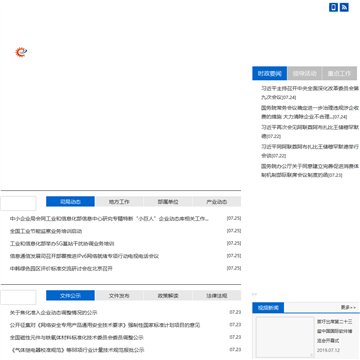This screenshot has height=360, width=360.
Task: Open 全国磁性元件与铁氧体材料 committee notice
Action: tap(77, 337)
